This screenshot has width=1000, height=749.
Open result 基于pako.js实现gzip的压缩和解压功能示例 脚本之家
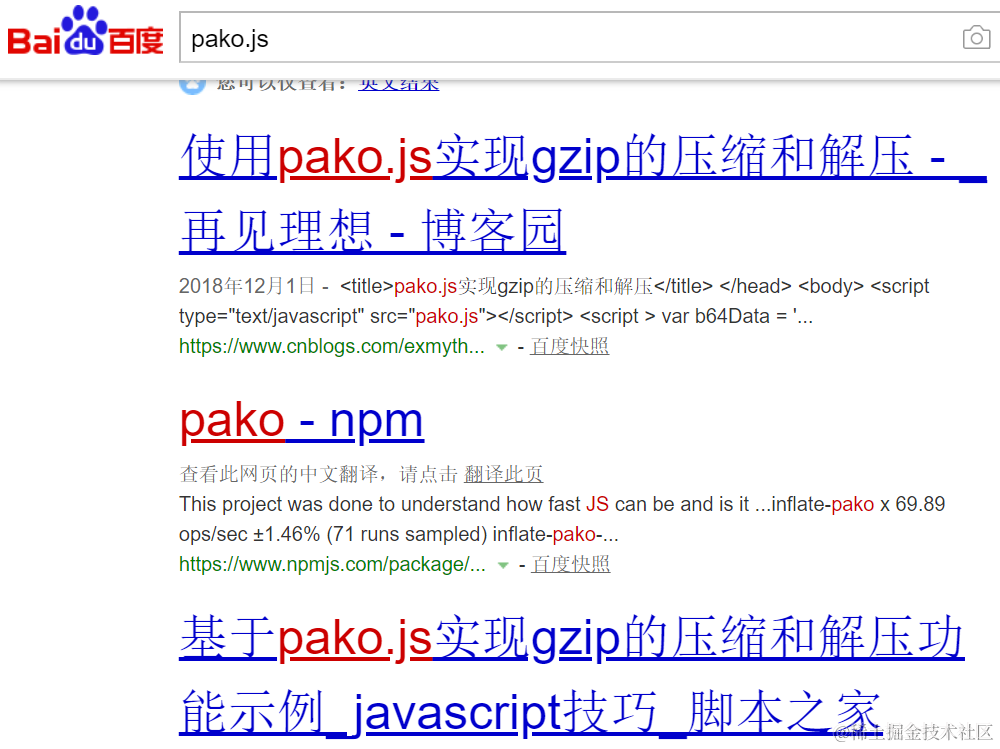[x=571, y=674]
